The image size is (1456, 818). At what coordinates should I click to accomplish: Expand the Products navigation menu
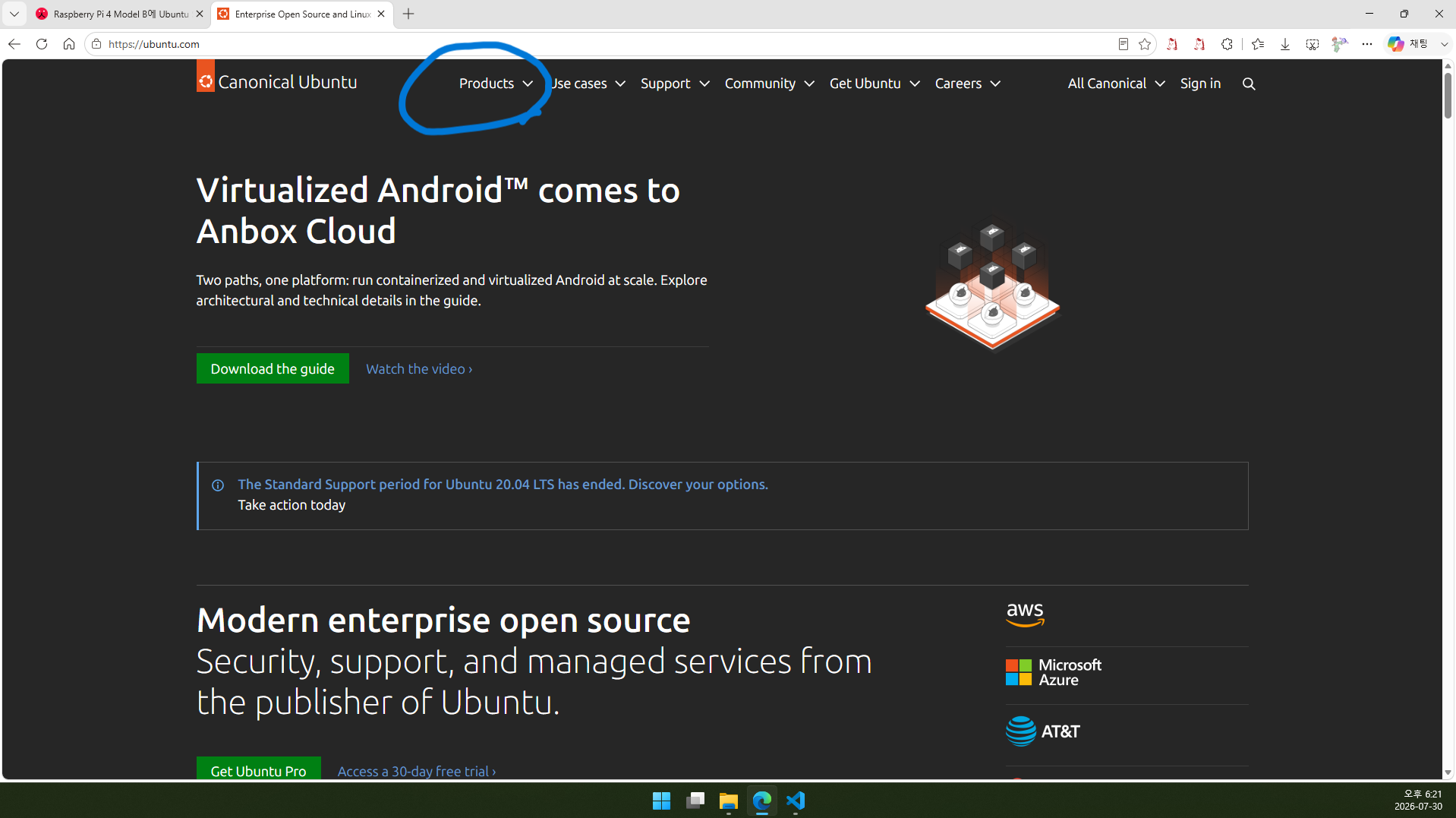point(496,84)
